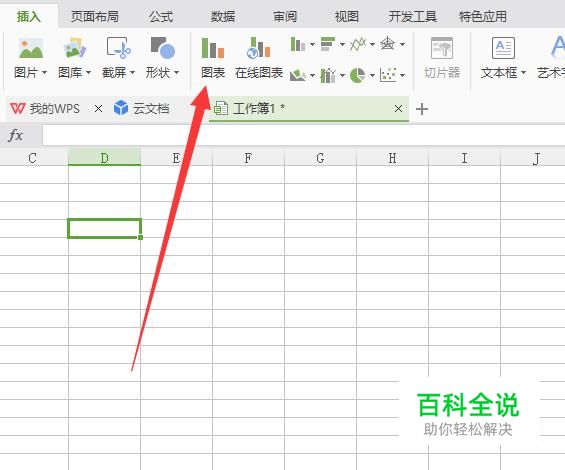Select the area chart type icon
Viewport: 565px width, 470px height.
click(x=298, y=75)
